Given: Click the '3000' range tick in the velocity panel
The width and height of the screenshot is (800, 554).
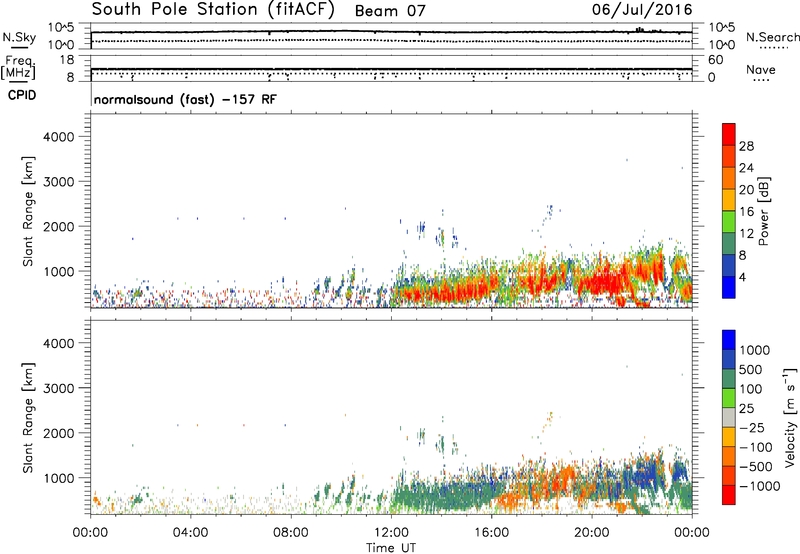Looking at the screenshot, I should (x=59, y=388).
